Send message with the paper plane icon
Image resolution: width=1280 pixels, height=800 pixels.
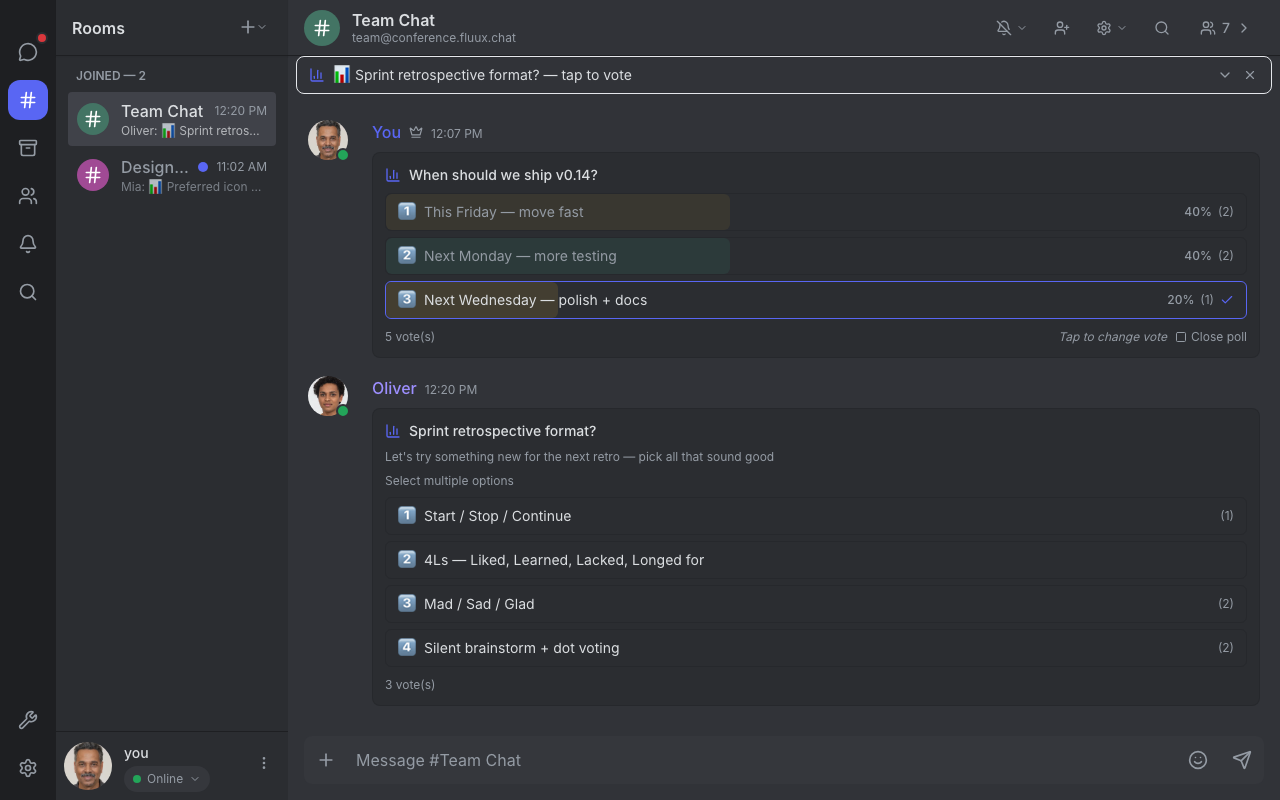tap(1241, 760)
